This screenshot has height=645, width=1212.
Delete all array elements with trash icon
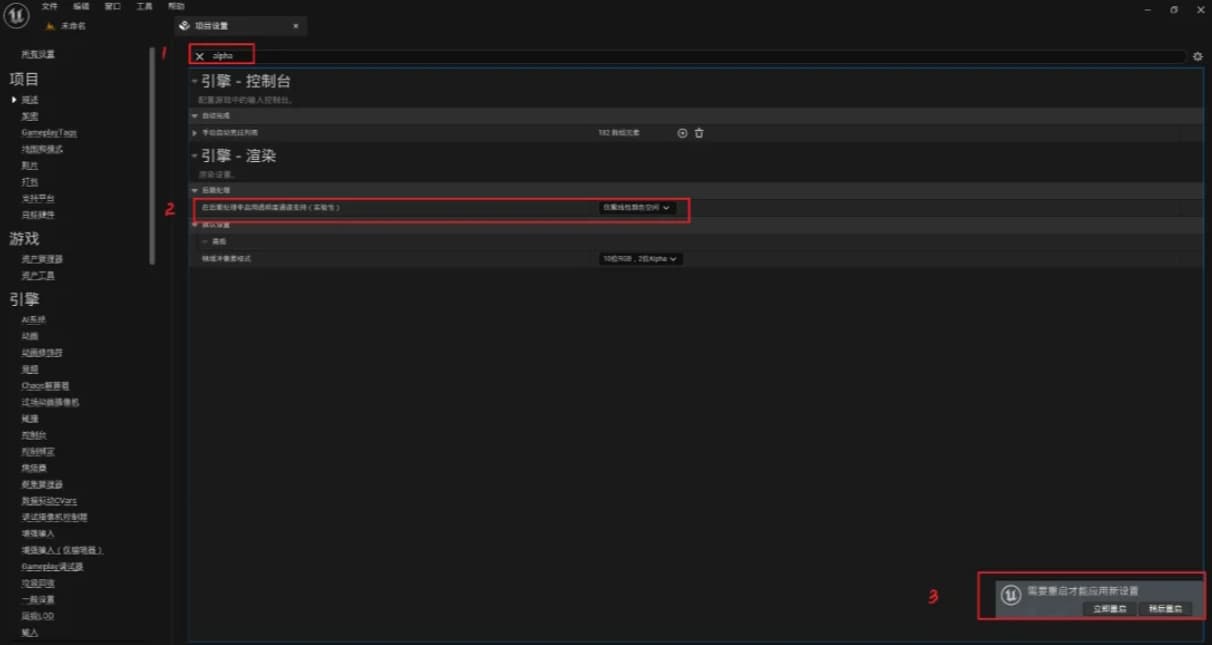tap(699, 133)
